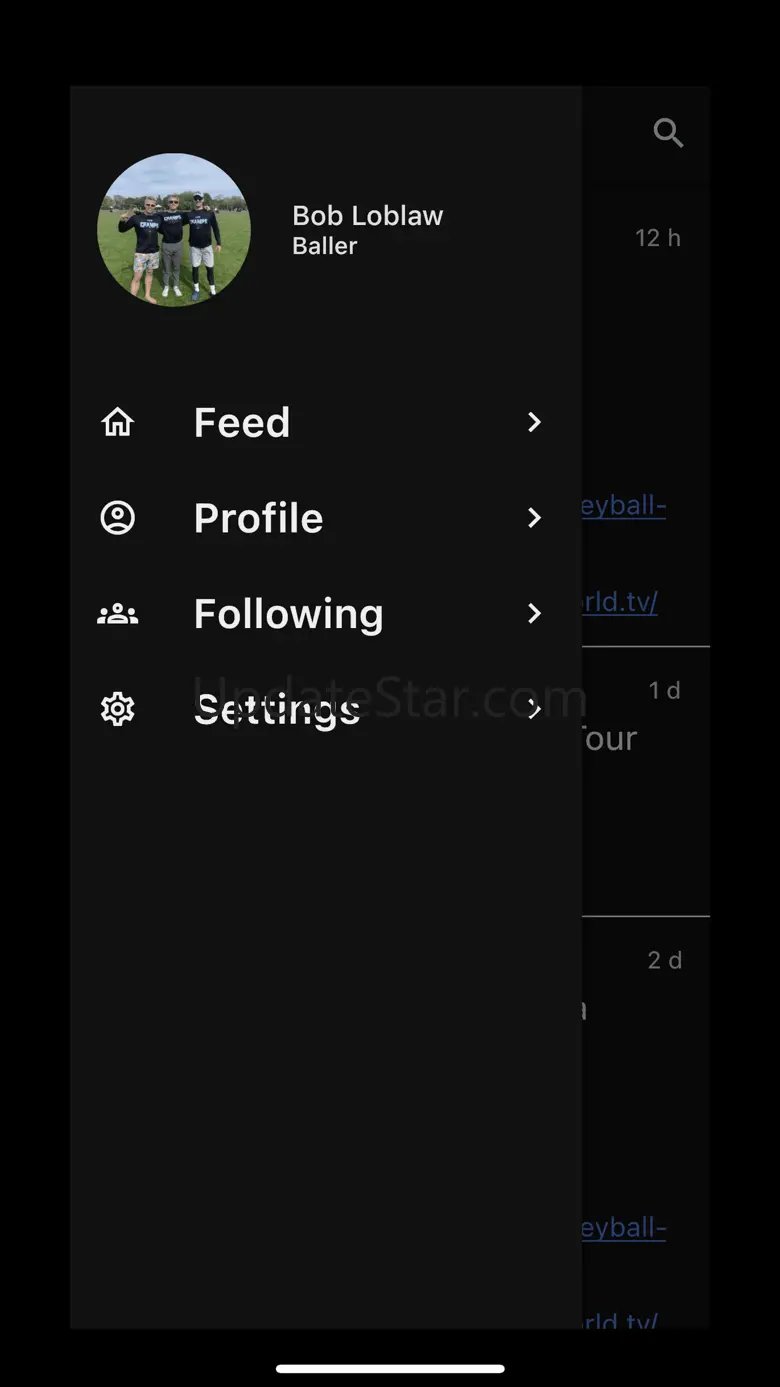Tap Bob Loblaw's profile photo
Viewport: 780px width, 1387px height.
(174, 229)
